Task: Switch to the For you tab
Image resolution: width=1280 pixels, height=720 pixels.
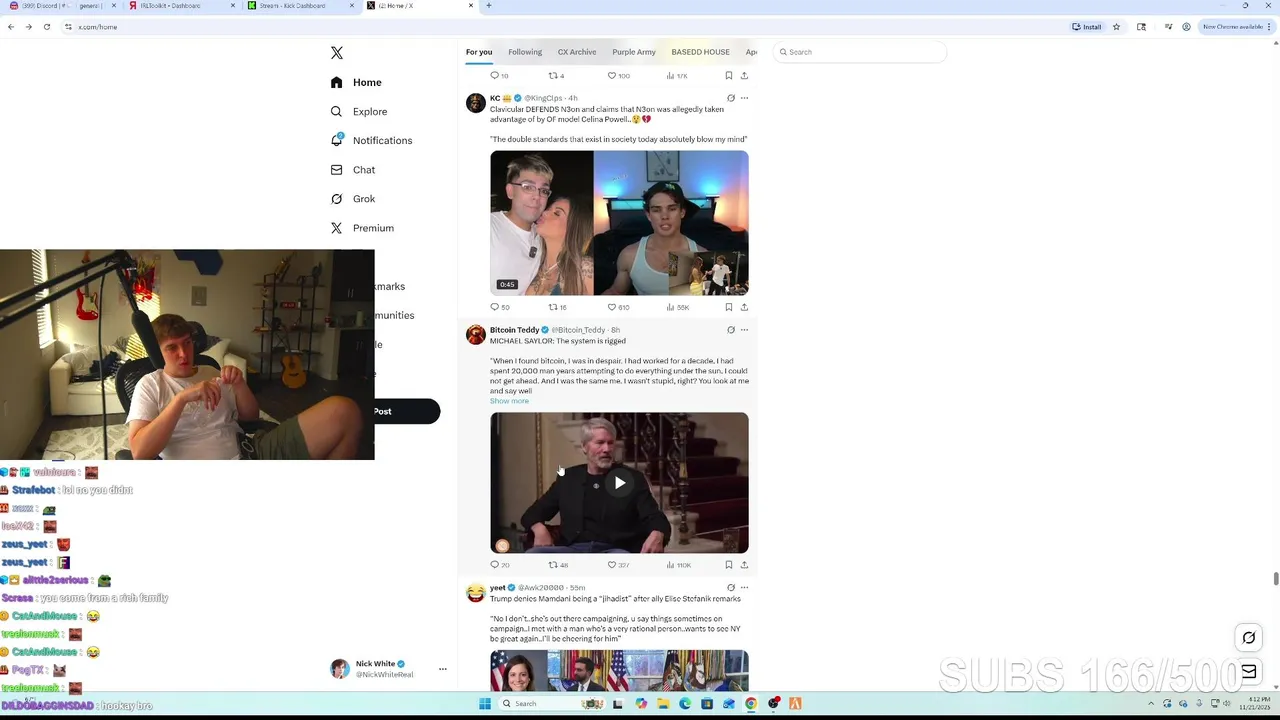Action: tap(479, 52)
